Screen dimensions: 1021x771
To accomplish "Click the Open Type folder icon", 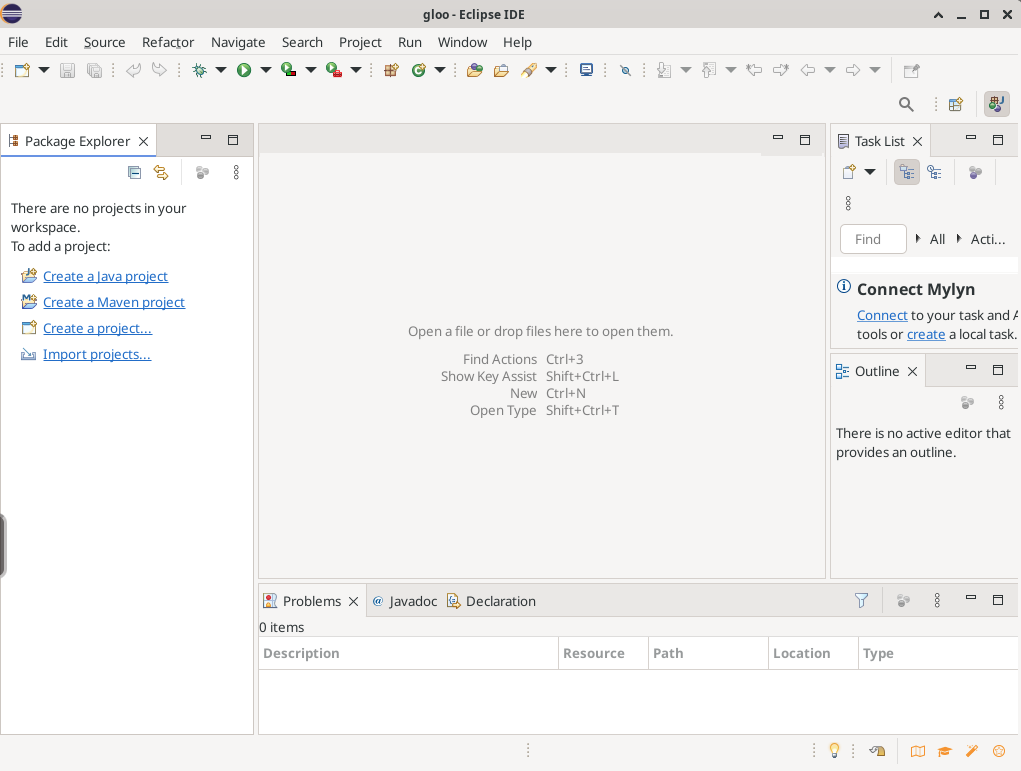I will 475,70.
